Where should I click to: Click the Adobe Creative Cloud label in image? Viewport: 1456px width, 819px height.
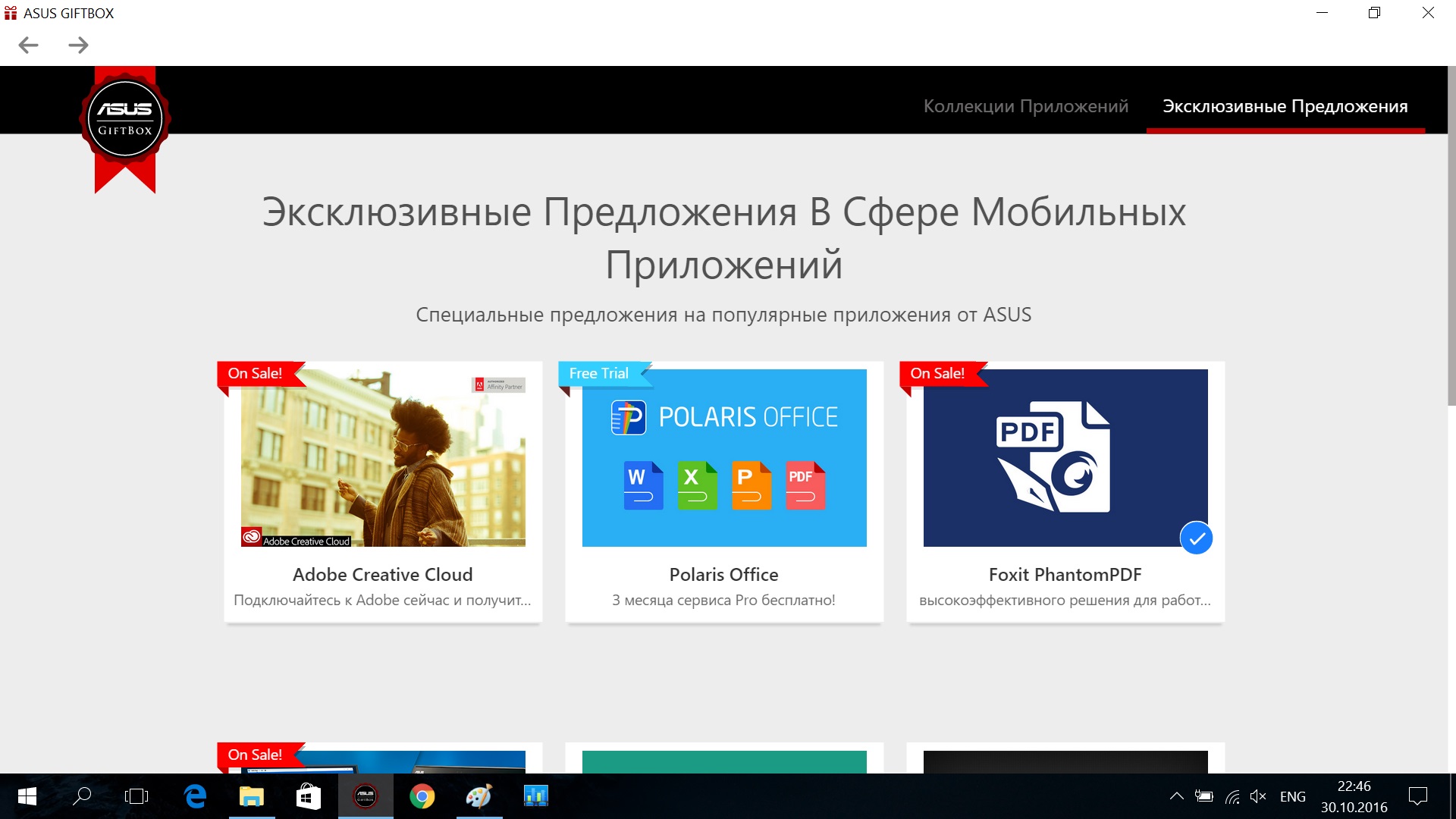tap(297, 538)
